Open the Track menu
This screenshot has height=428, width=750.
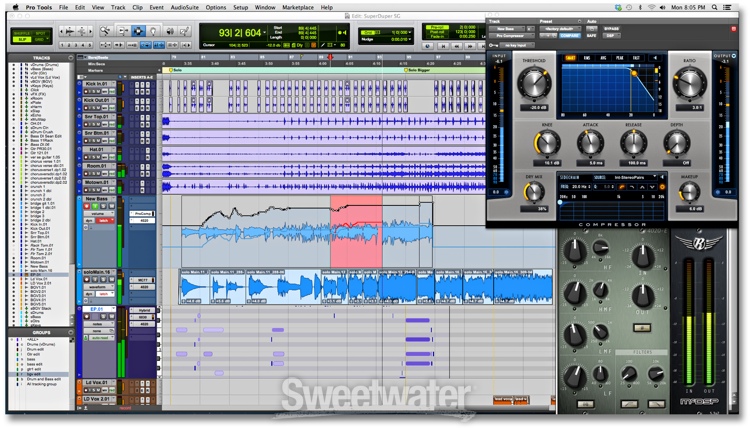pyautogui.click(x=118, y=7)
